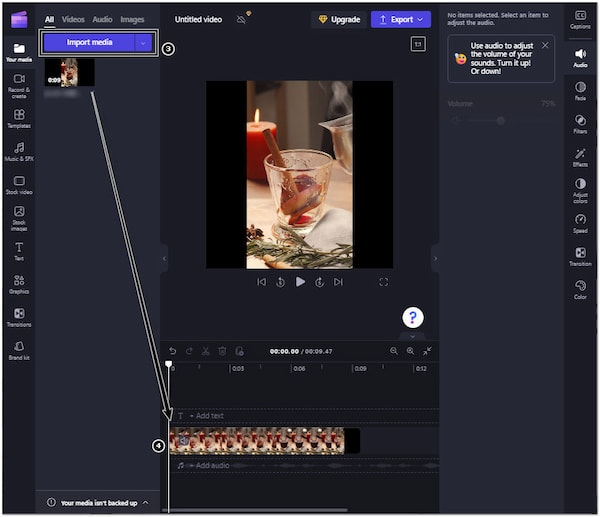Open the Audio properties tab

pos(580,58)
